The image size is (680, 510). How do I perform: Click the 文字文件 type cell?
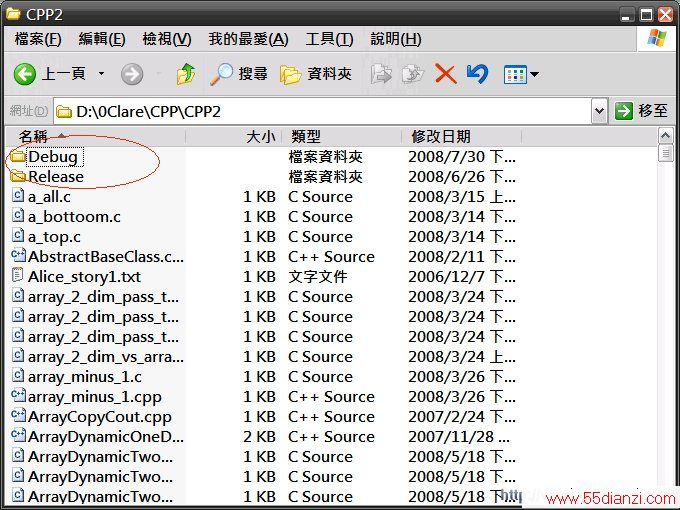[x=318, y=277]
